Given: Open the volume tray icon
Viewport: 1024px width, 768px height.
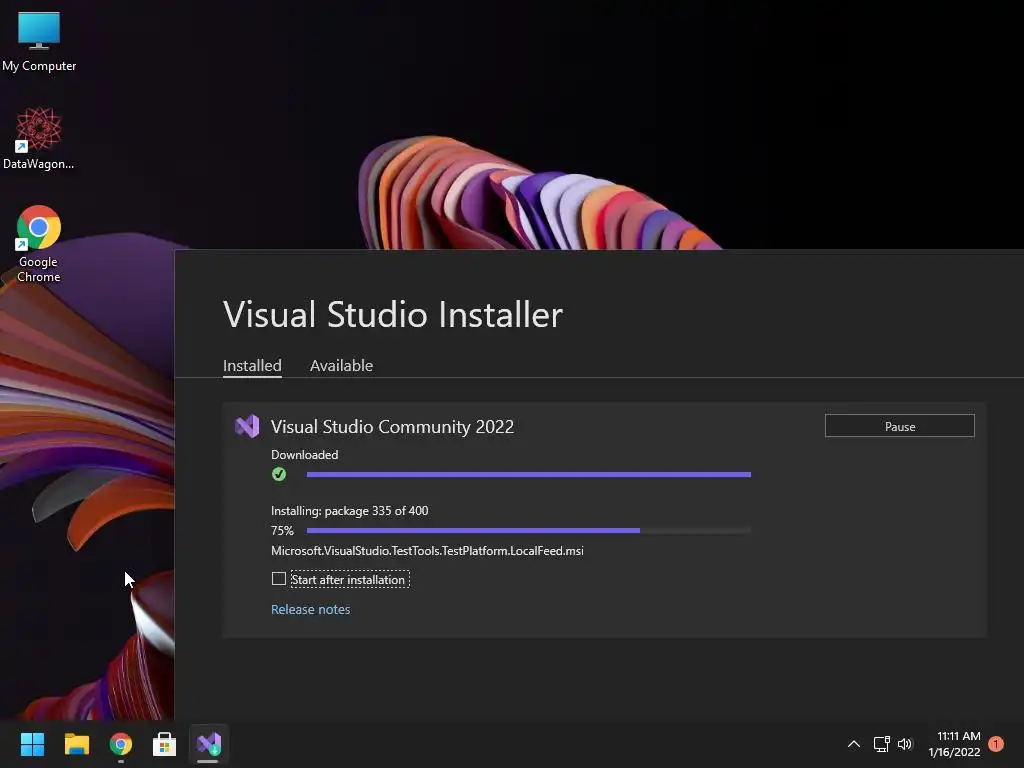Looking at the screenshot, I should [905, 744].
